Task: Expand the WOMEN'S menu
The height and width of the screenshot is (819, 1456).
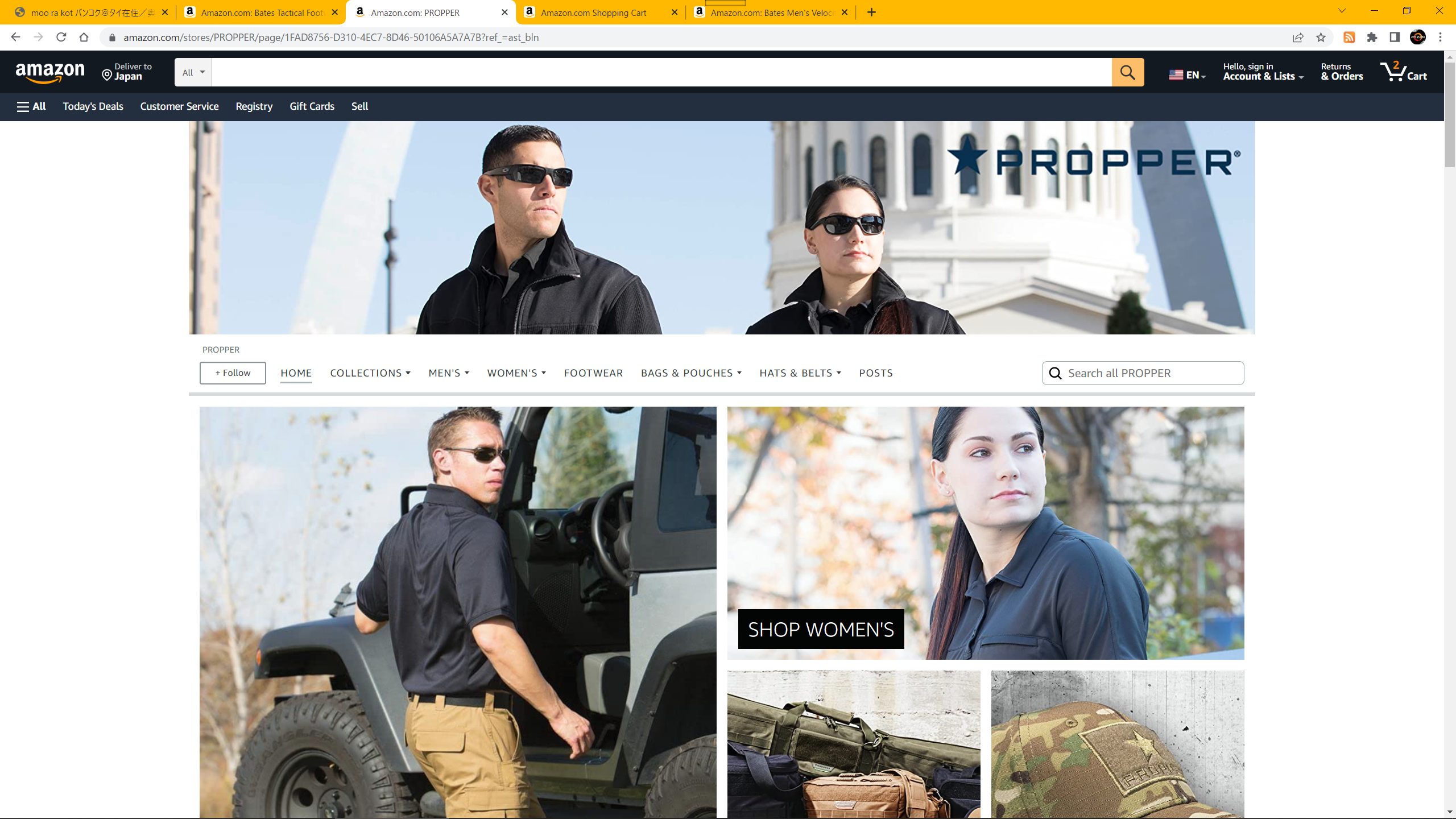Action: point(516,373)
